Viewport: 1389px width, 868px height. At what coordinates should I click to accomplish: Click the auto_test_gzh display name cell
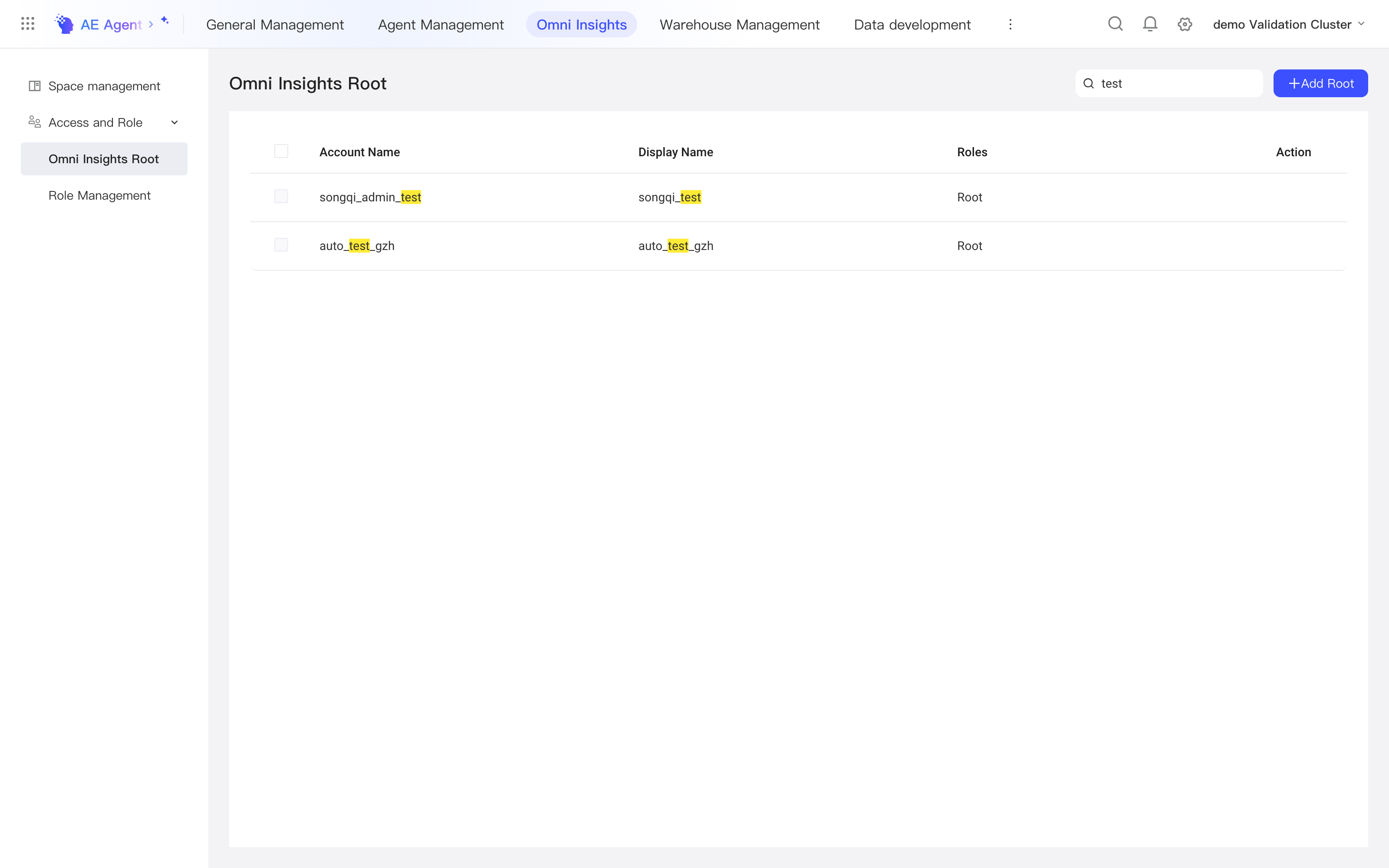(x=675, y=246)
